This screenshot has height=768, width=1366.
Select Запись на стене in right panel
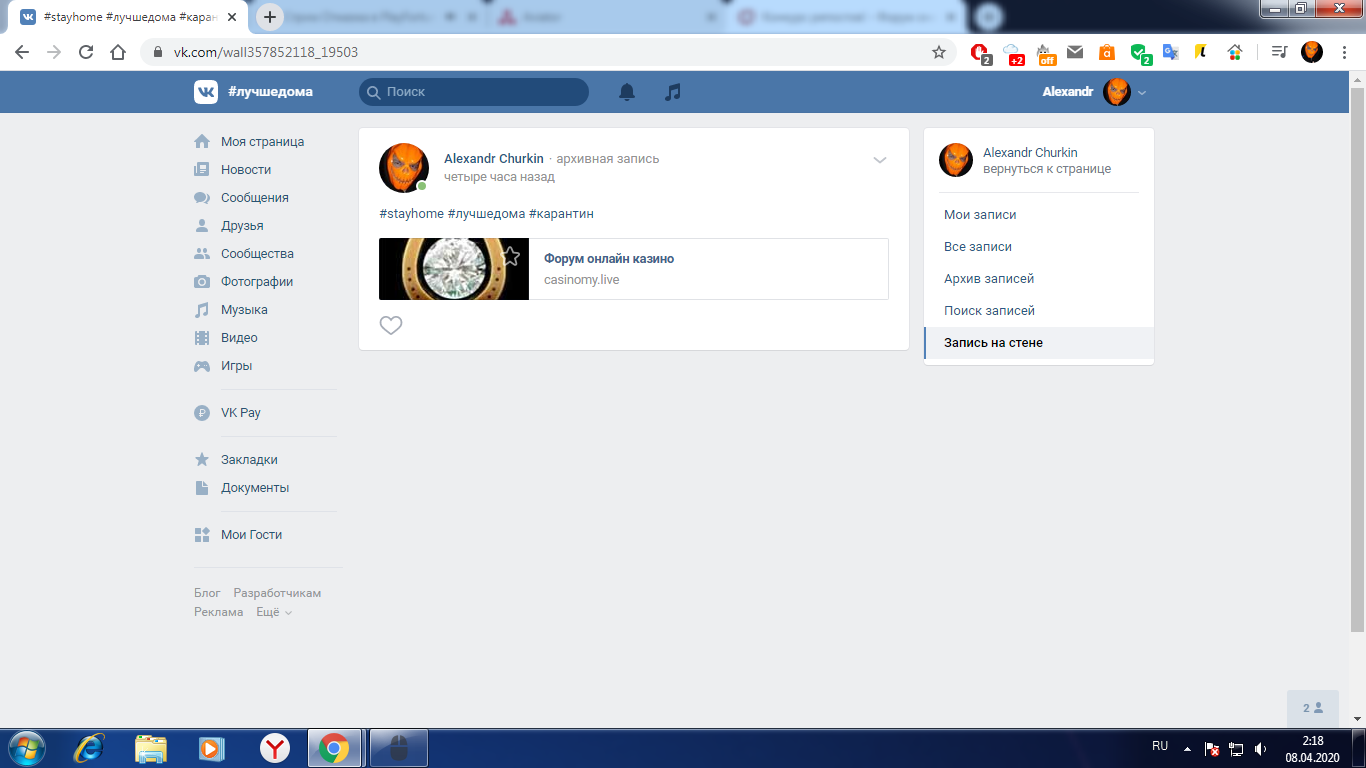(1039, 343)
